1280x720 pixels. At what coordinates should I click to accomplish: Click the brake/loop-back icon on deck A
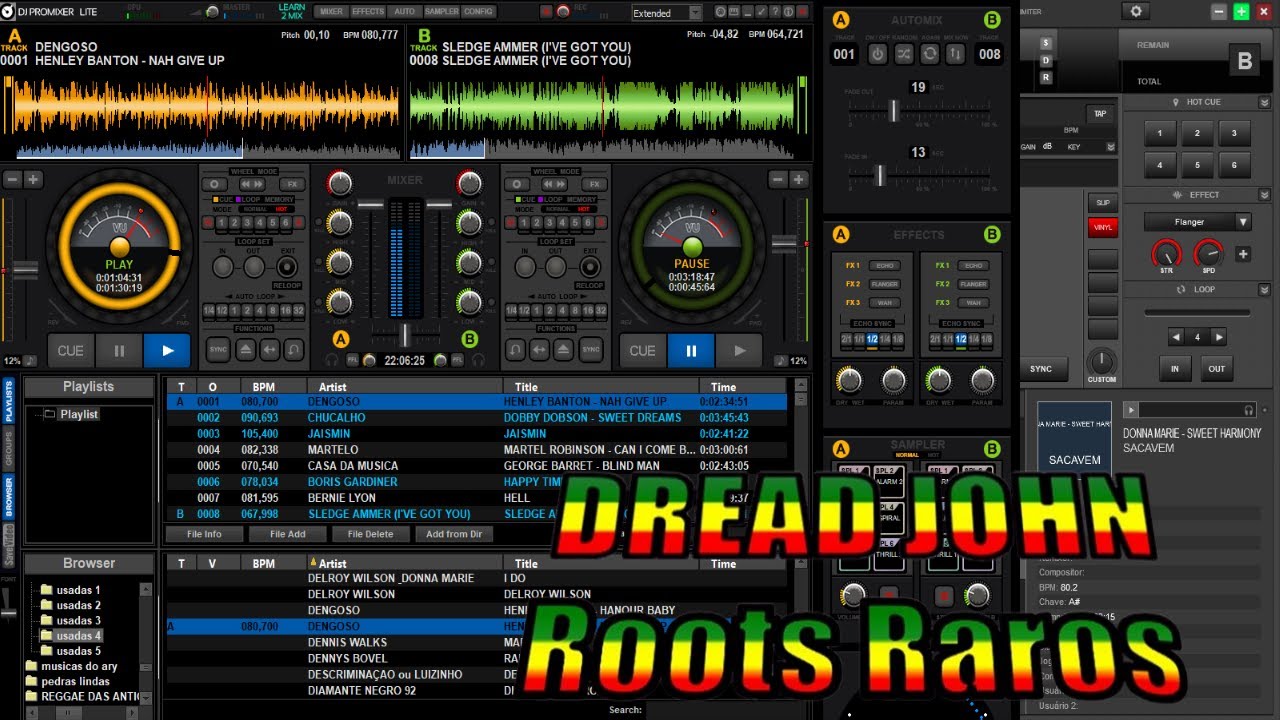point(293,350)
